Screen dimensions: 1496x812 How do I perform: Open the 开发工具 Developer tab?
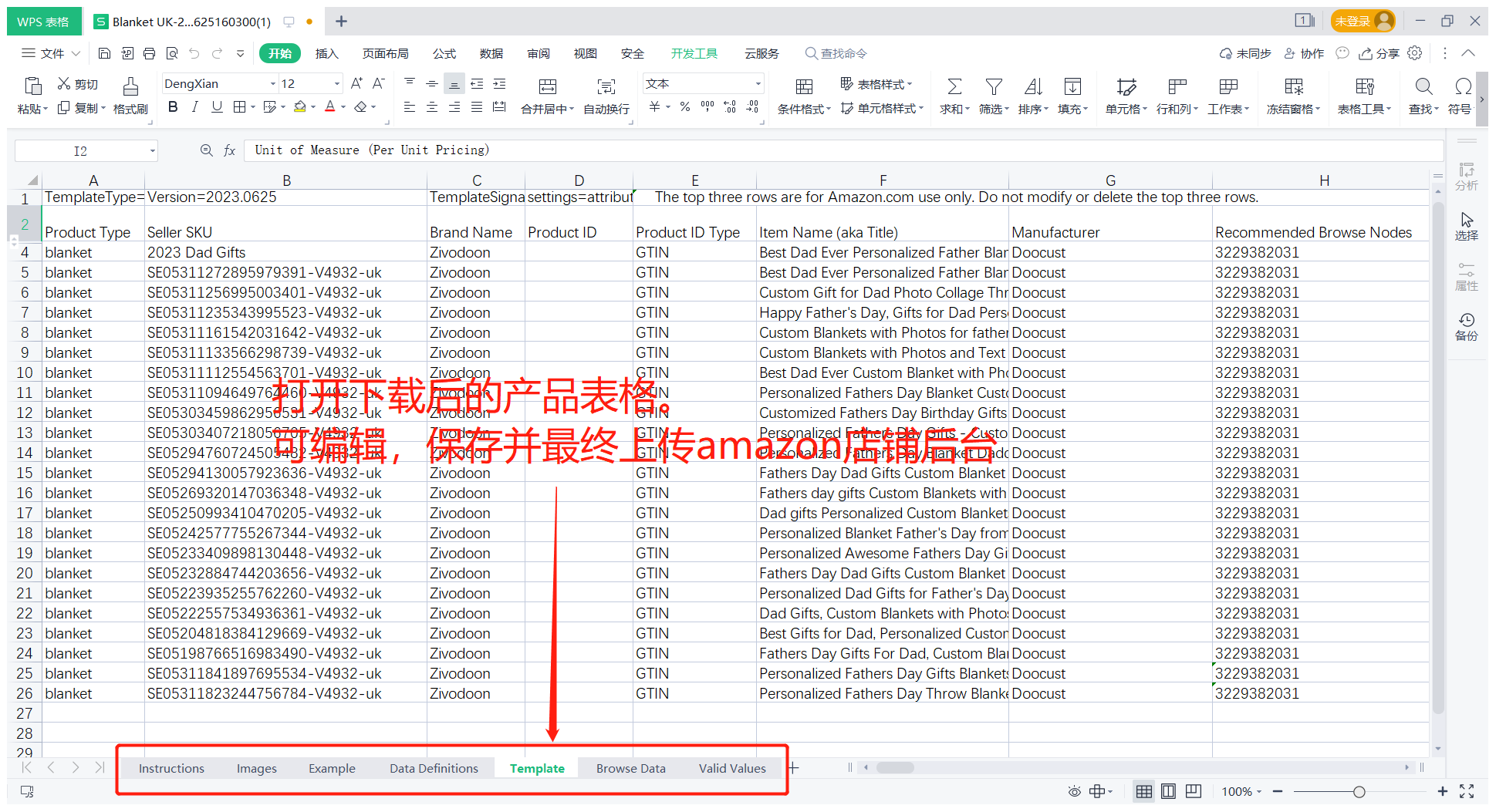tap(694, 53)
